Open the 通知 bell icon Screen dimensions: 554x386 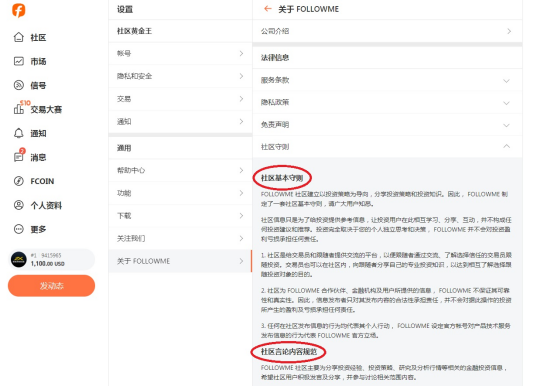tap(19, 133)
